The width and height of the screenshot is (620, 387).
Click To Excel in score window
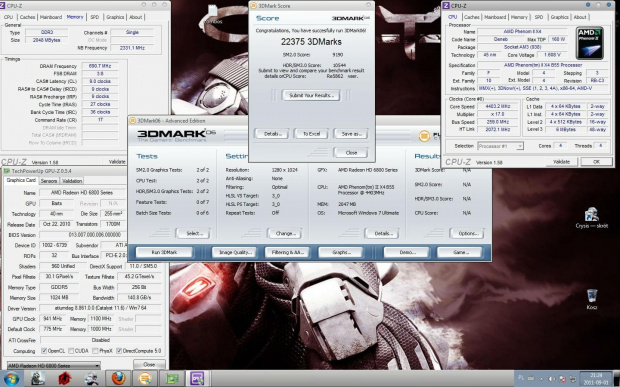(311, 134)
